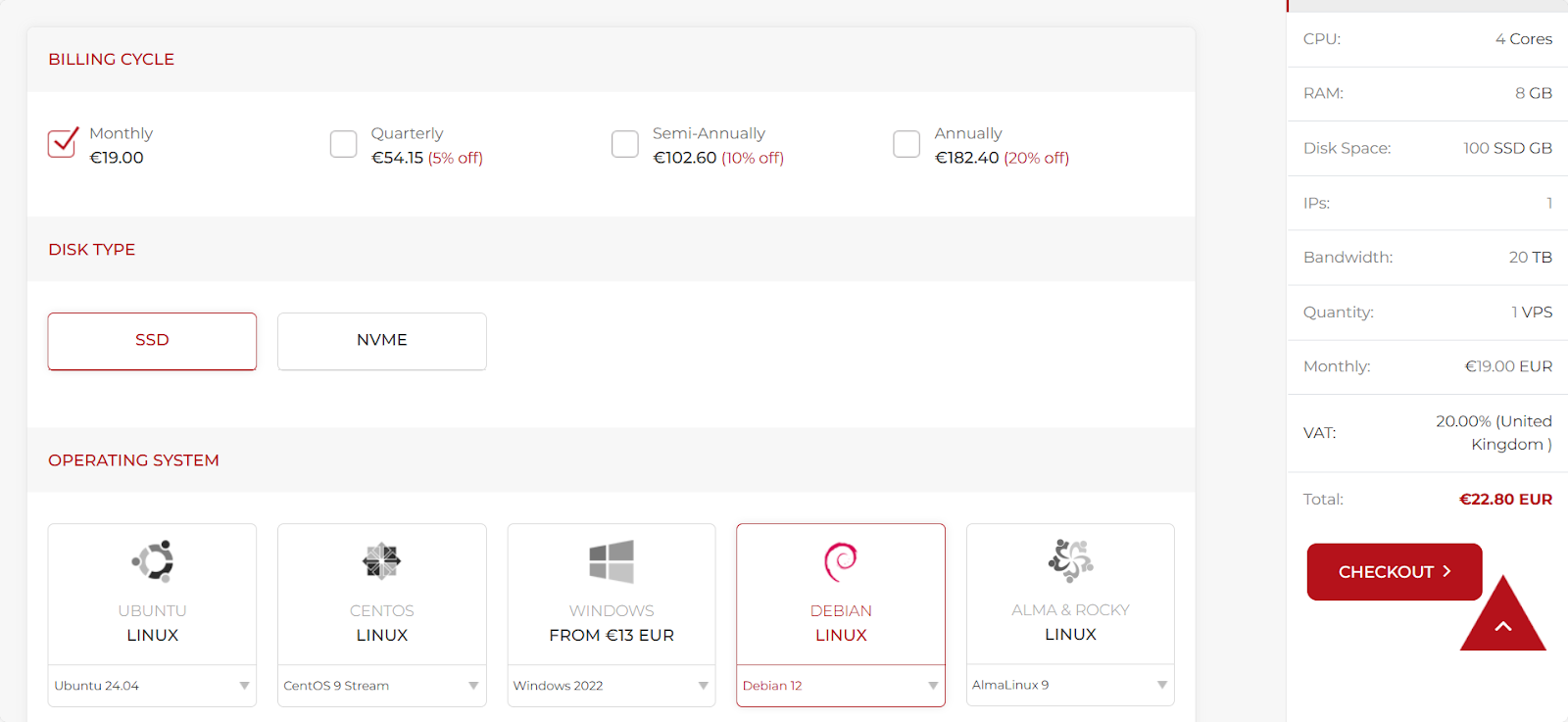Screen dimensions: 1568x722
Task: Click the €19.00 EUR monthly value
Action: click(x=1508, y=366)
